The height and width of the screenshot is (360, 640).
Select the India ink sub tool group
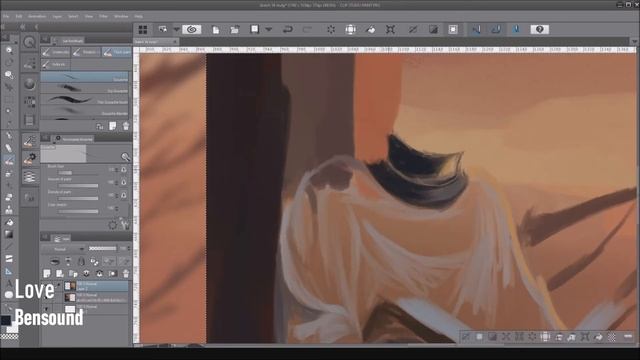tap(56, 64)
